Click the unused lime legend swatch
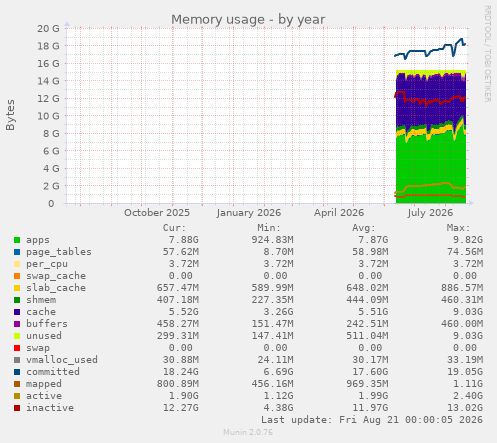Viewport: 497px width, 443px height. [x=17, y=336]
